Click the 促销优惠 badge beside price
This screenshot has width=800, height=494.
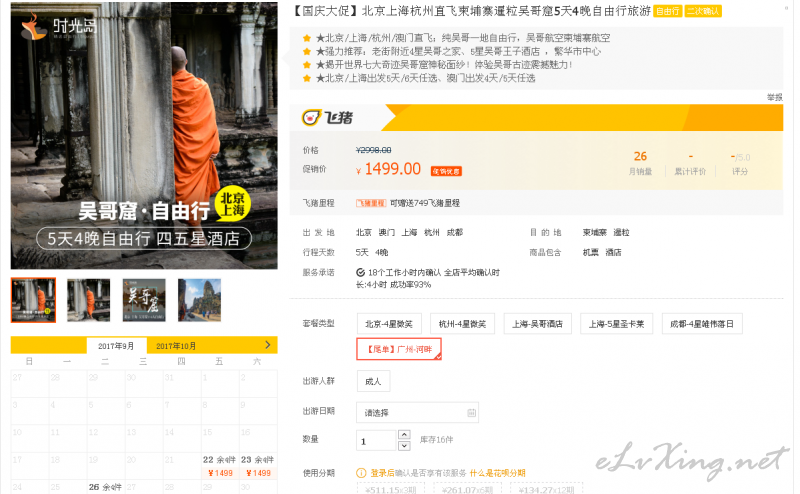[x=446, y=171]
